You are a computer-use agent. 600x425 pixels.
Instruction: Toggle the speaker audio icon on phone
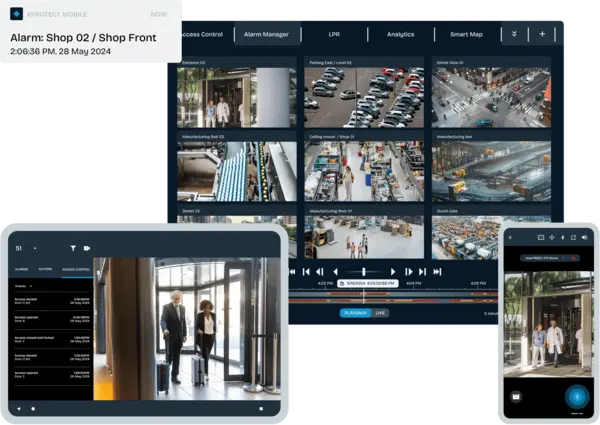pyautogui.click(x=585, y=238)
